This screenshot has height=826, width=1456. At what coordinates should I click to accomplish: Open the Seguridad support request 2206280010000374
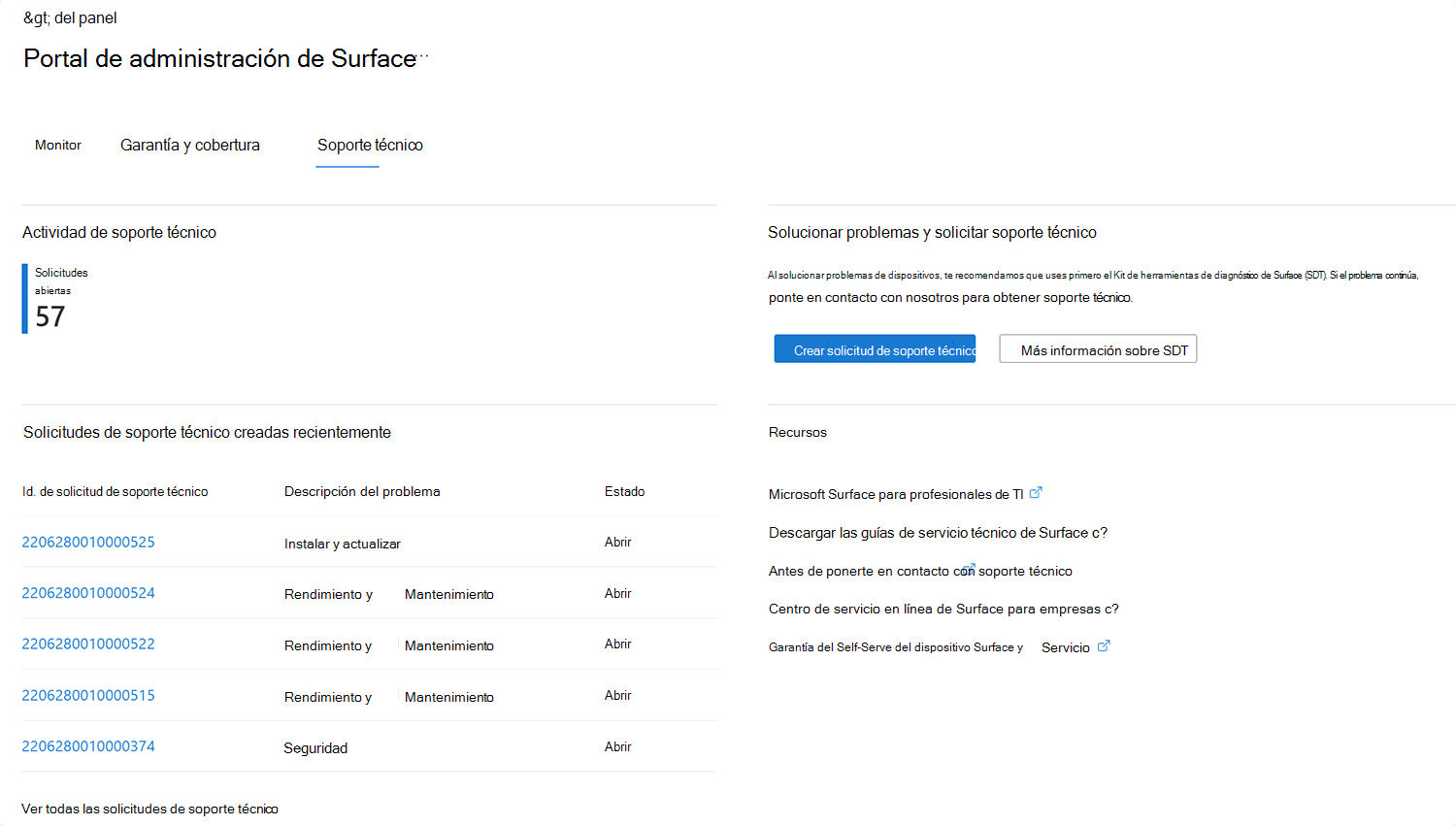pos(88,747)
